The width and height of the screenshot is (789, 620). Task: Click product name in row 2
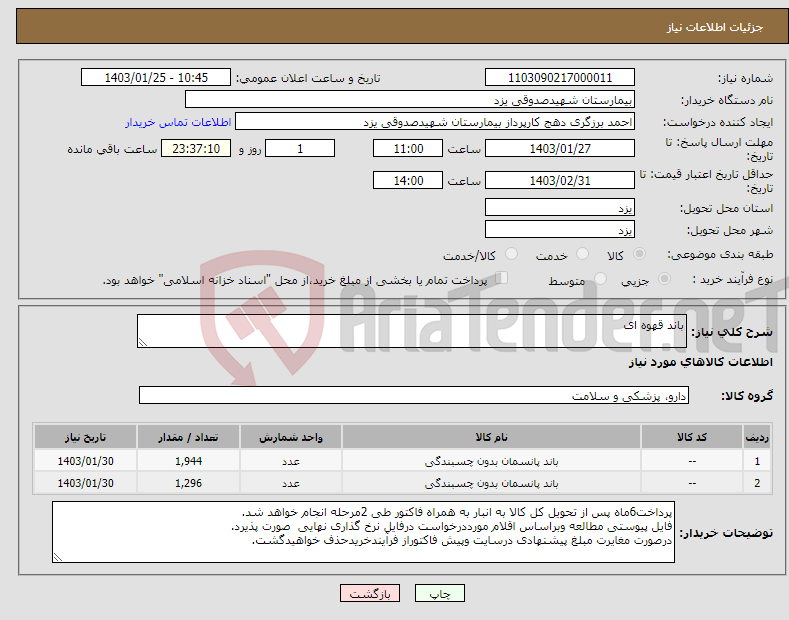point(492,483)
